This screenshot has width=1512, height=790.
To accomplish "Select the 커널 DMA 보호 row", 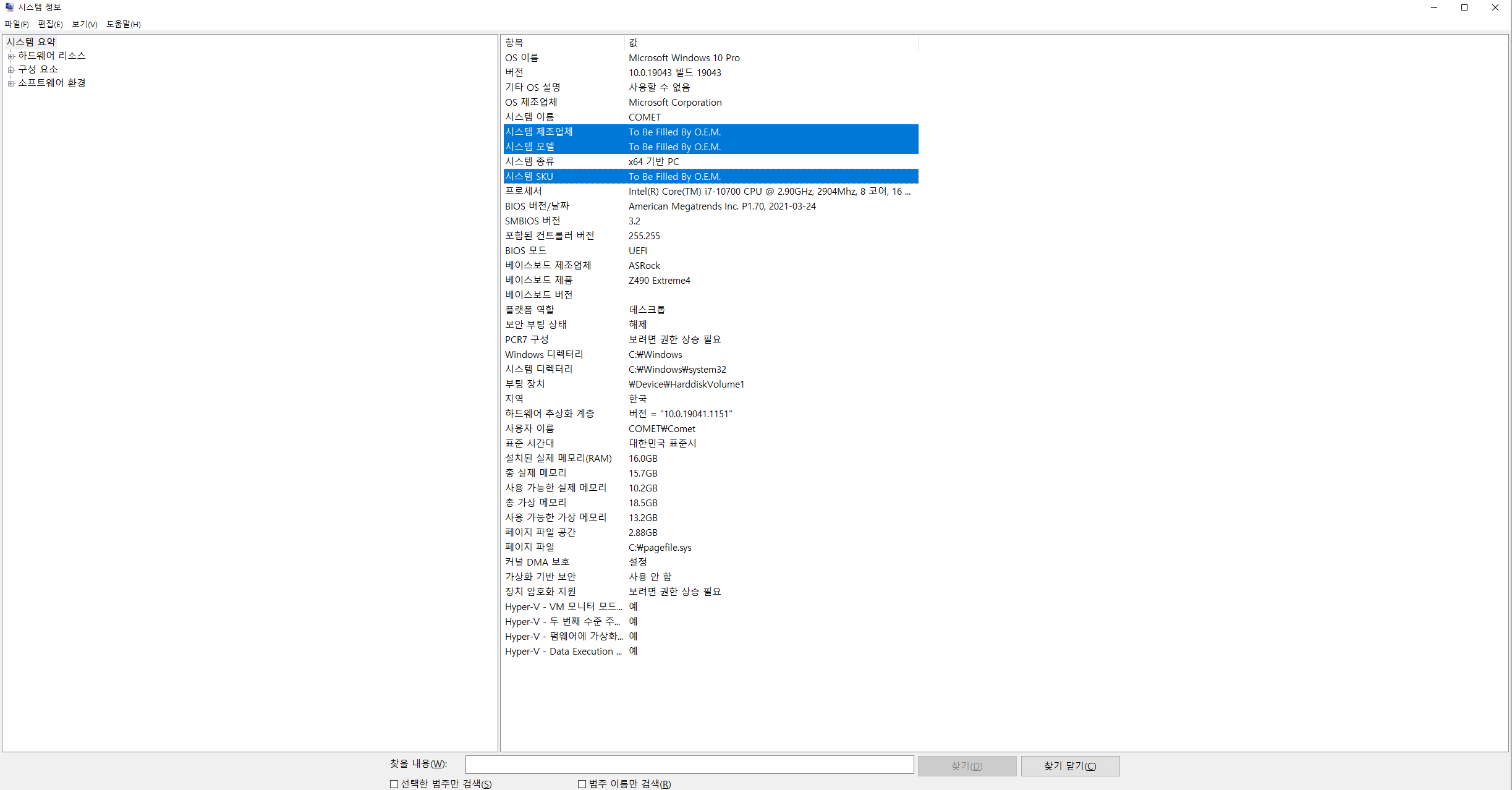I will point(711,562).
